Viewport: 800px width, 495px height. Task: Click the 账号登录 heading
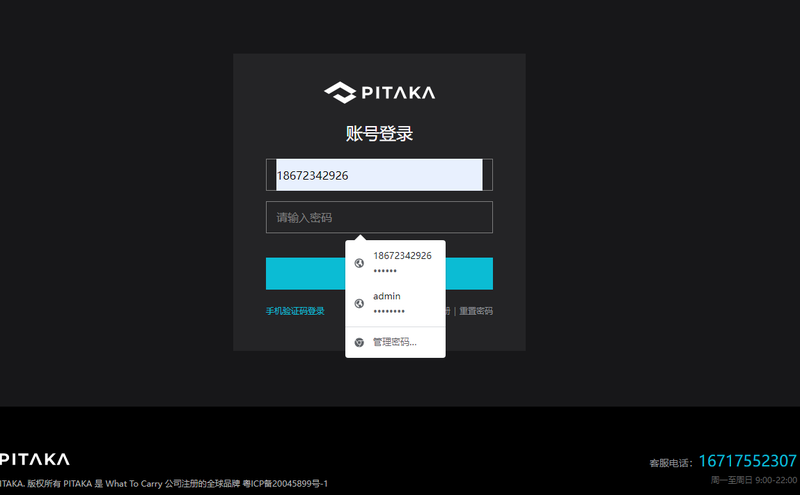(379, 134)
